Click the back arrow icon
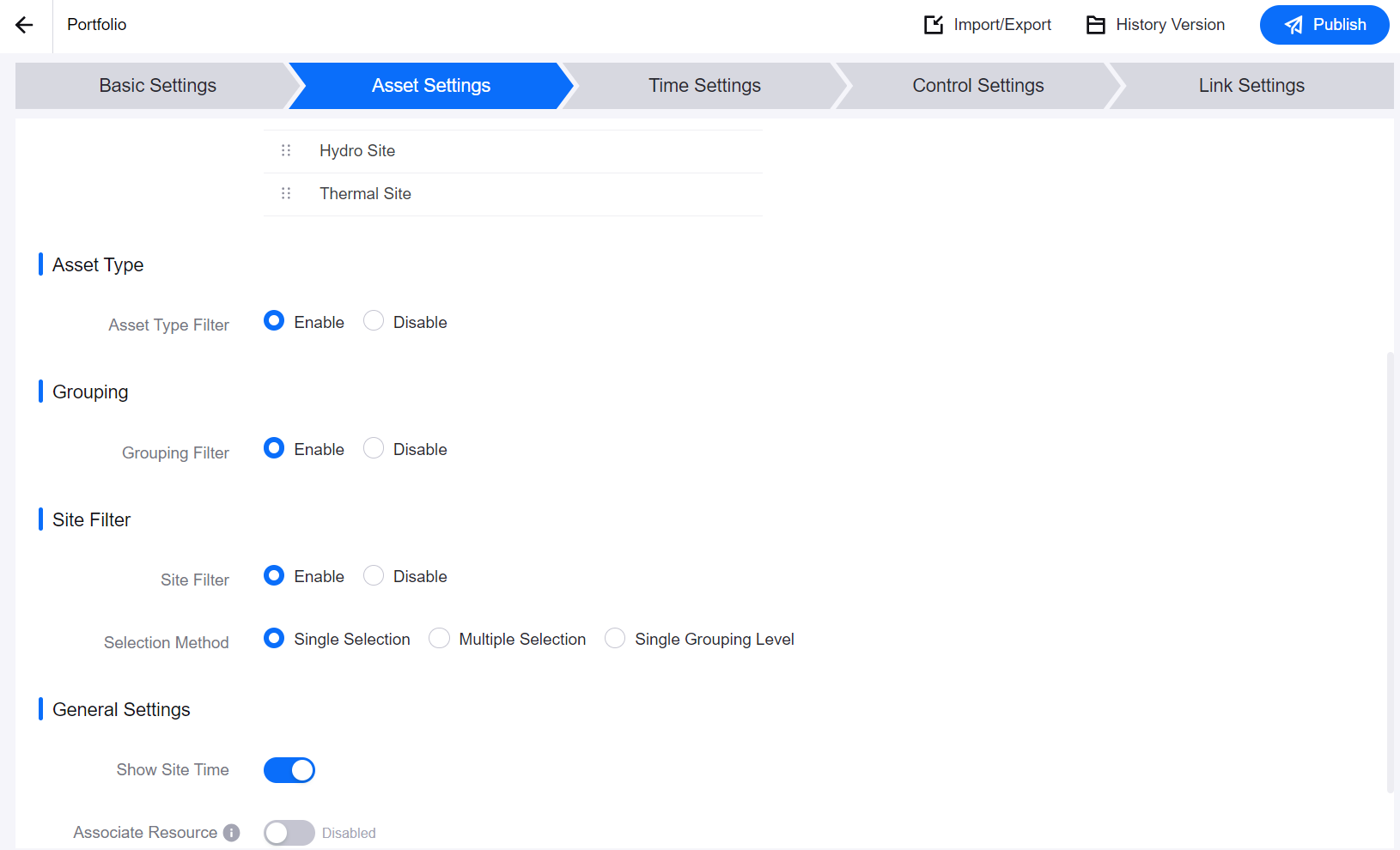Screen dimensions: 1400x850 [24, 25]
